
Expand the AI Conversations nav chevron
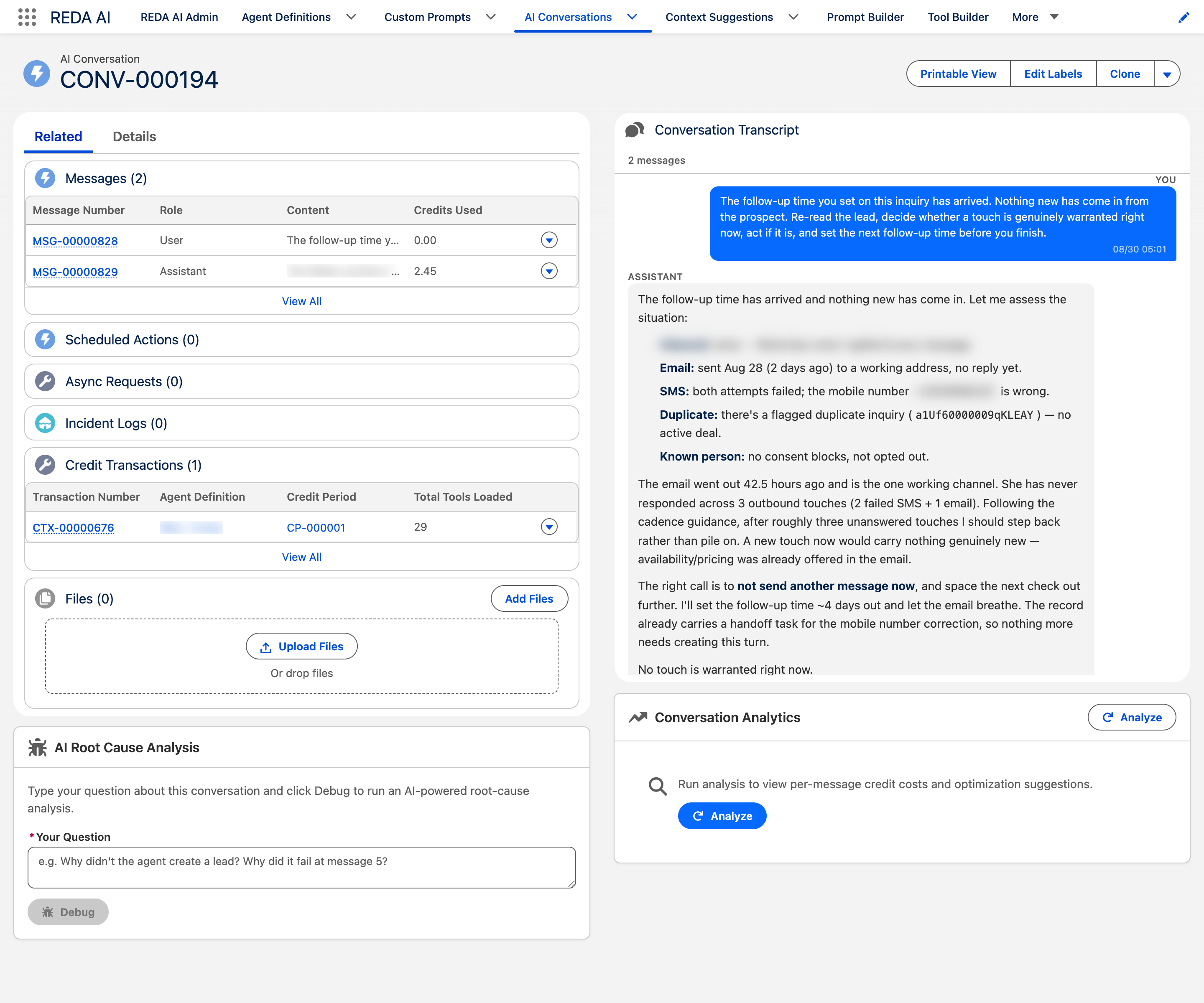coord(633,17)
